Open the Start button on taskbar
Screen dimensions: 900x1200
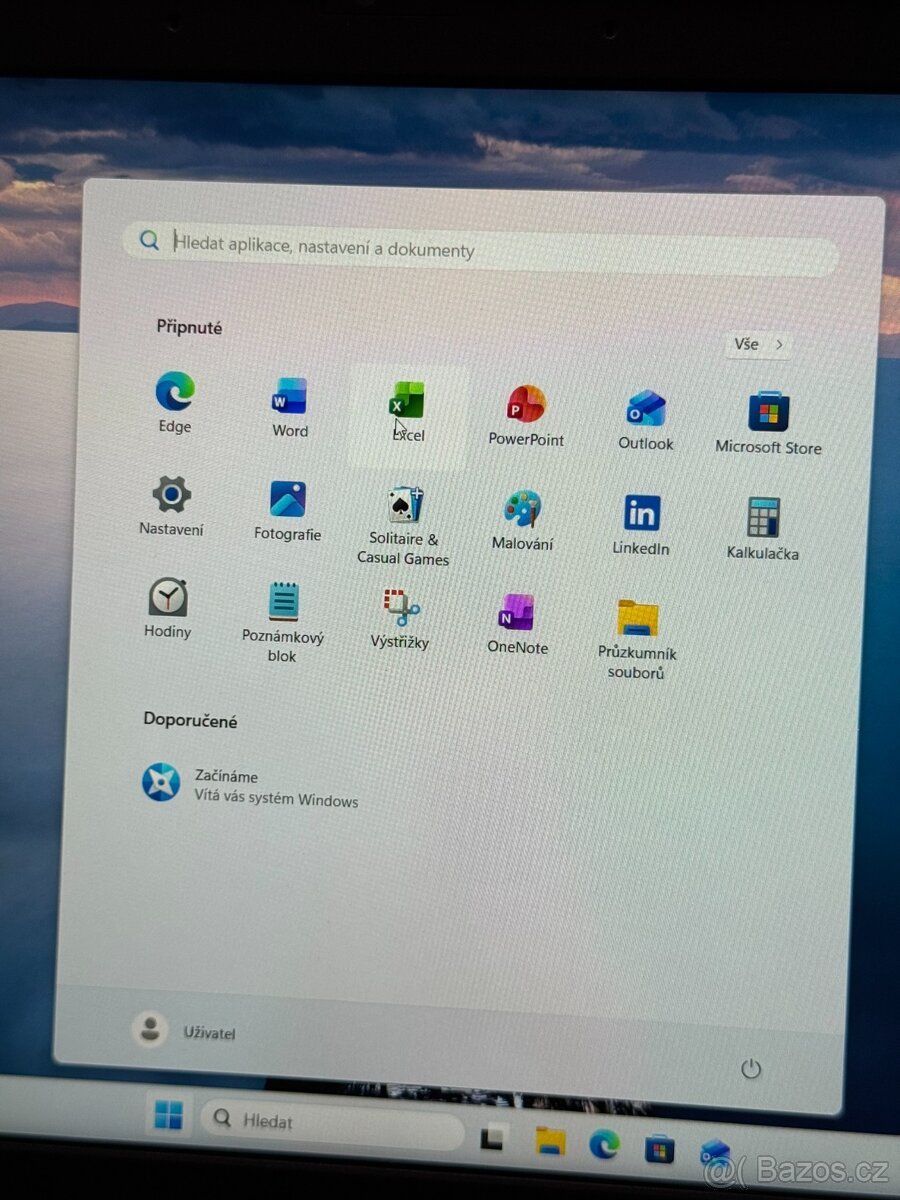point(170,1119)
